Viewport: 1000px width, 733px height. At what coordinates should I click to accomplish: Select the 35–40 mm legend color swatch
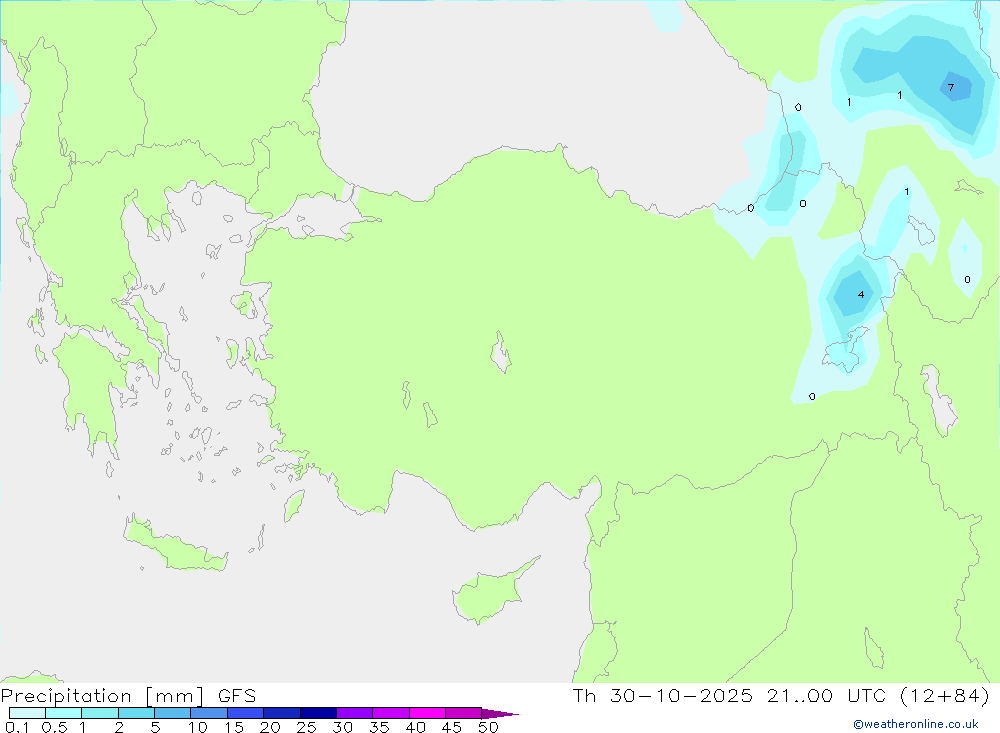(x=391, y=713)
